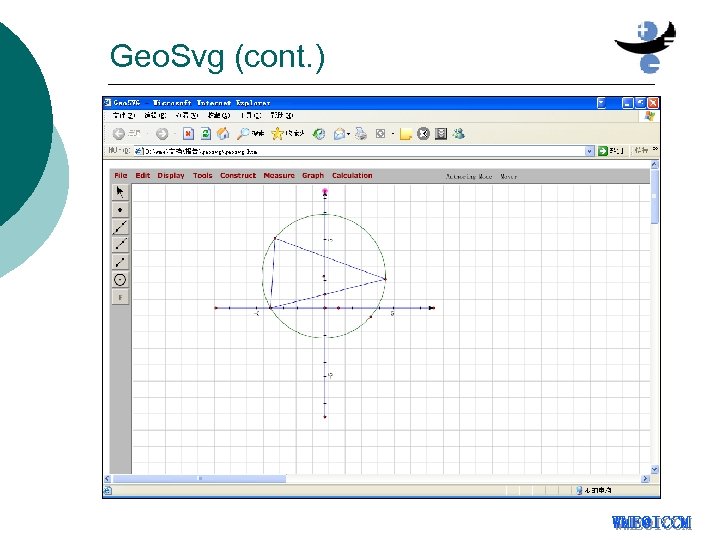Click the Windows flag logo icon
This screenshot has height=540, width=720.
[649, 116]
